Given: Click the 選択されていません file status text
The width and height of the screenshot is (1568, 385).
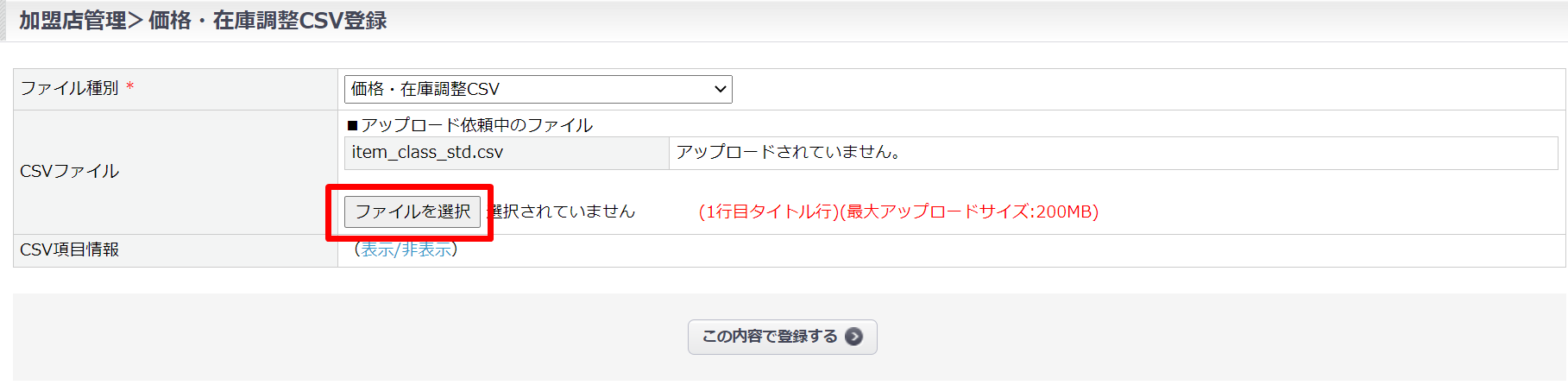Looking at the screenshot, I should 564,211.
